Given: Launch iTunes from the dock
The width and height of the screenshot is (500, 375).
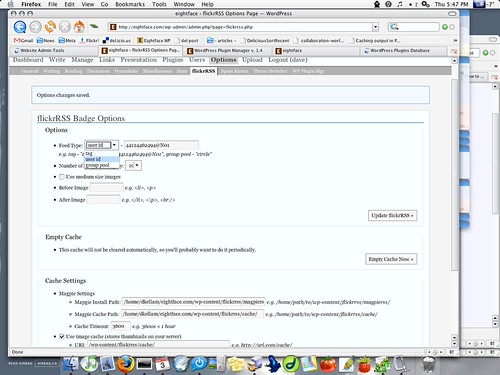Looking at the screenshot, I should [89, 364].
